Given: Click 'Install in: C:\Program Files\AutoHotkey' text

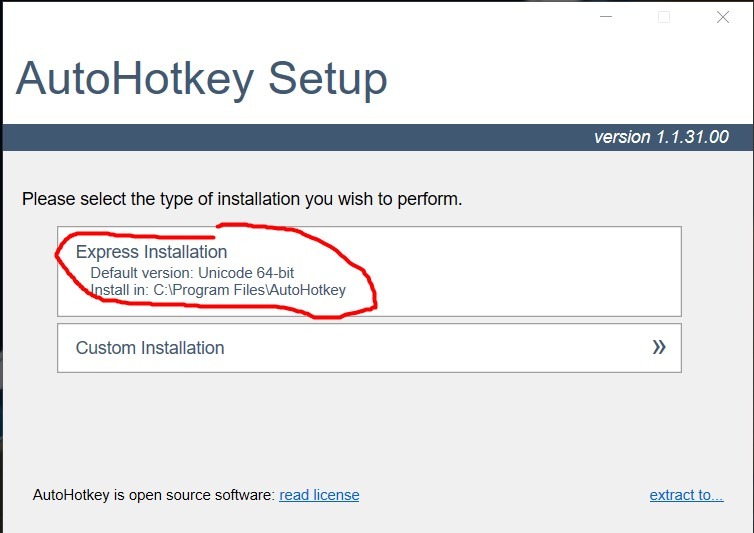Looking at the screenshot, I should coord(218,290).
